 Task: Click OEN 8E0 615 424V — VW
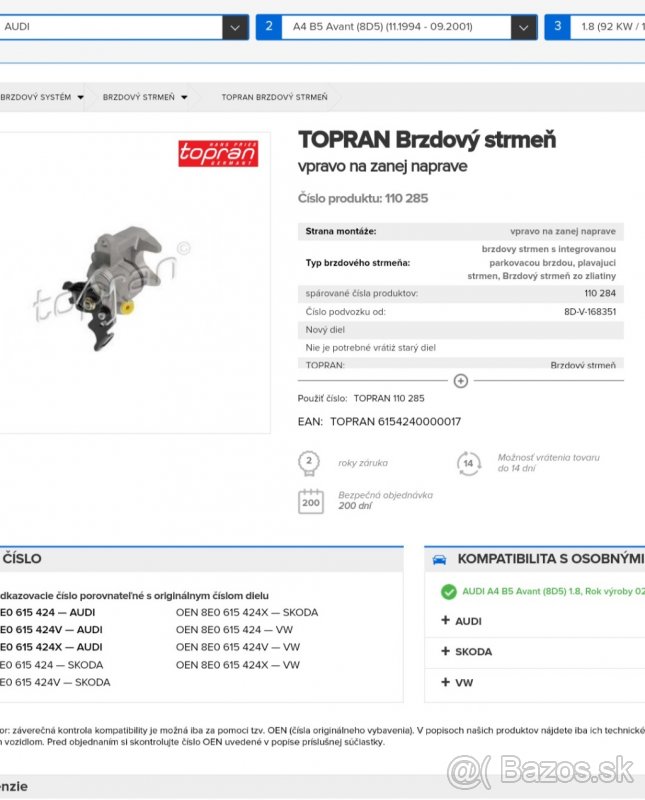click(238, 647)
